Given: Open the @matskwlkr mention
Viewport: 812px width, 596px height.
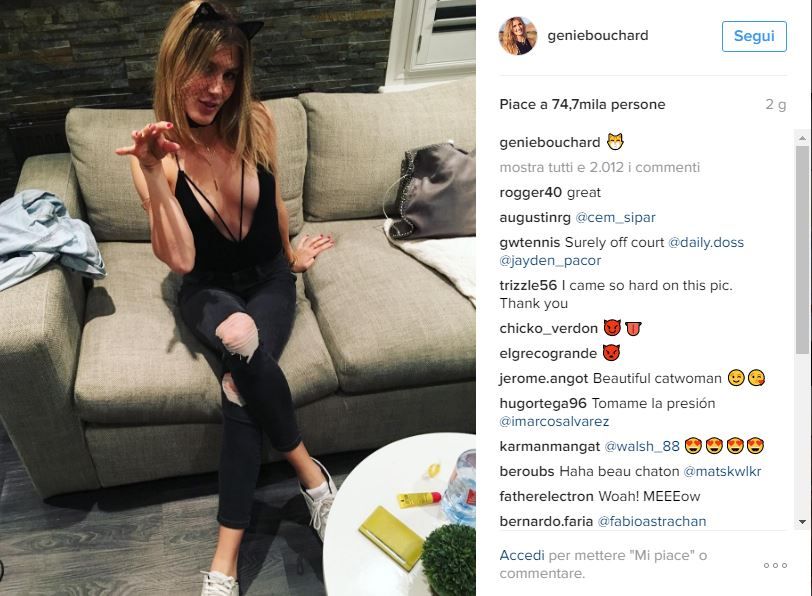Looking at the screenshot, I should pyautogui.click(x=722, y=471).
